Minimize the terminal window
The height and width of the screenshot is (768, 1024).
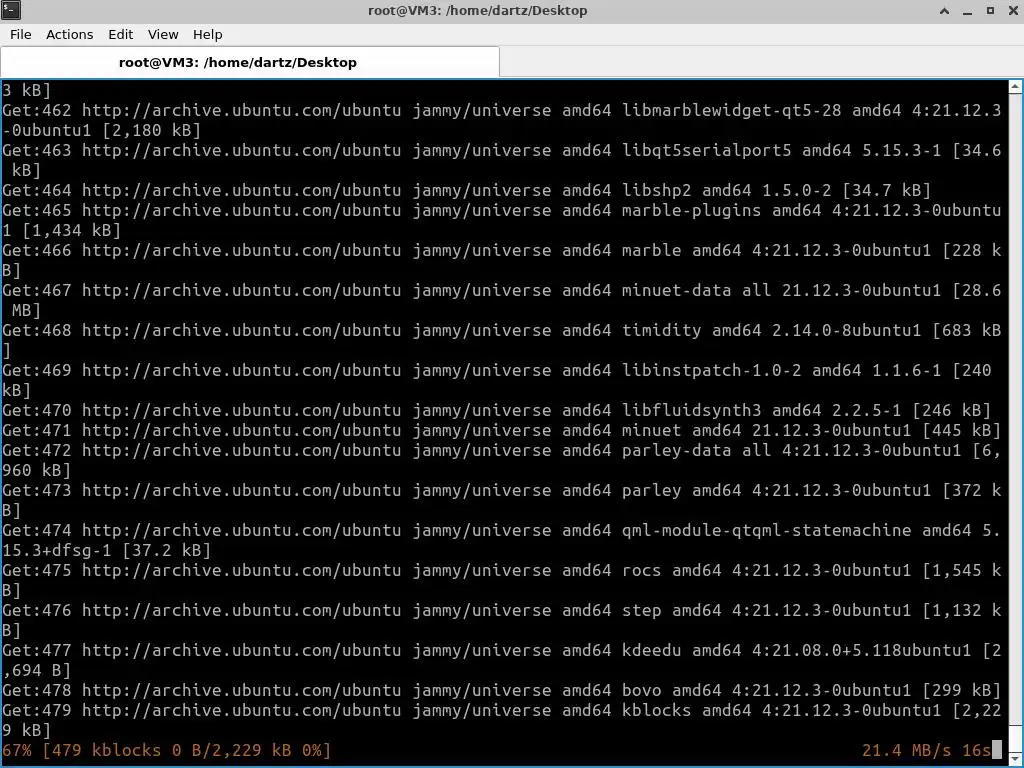(x=967, y=10)
